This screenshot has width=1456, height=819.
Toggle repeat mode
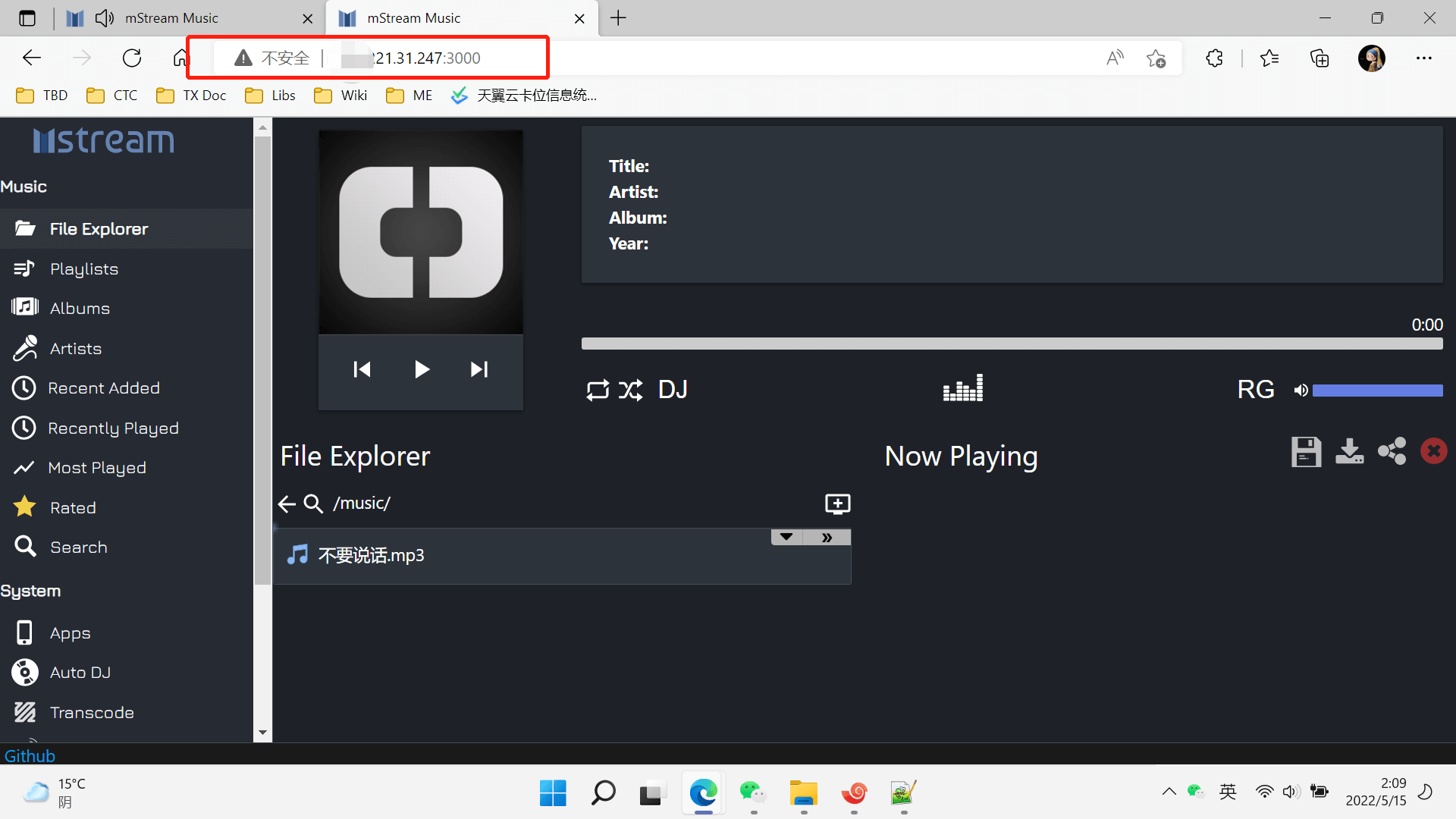click(x=597, y=390)
